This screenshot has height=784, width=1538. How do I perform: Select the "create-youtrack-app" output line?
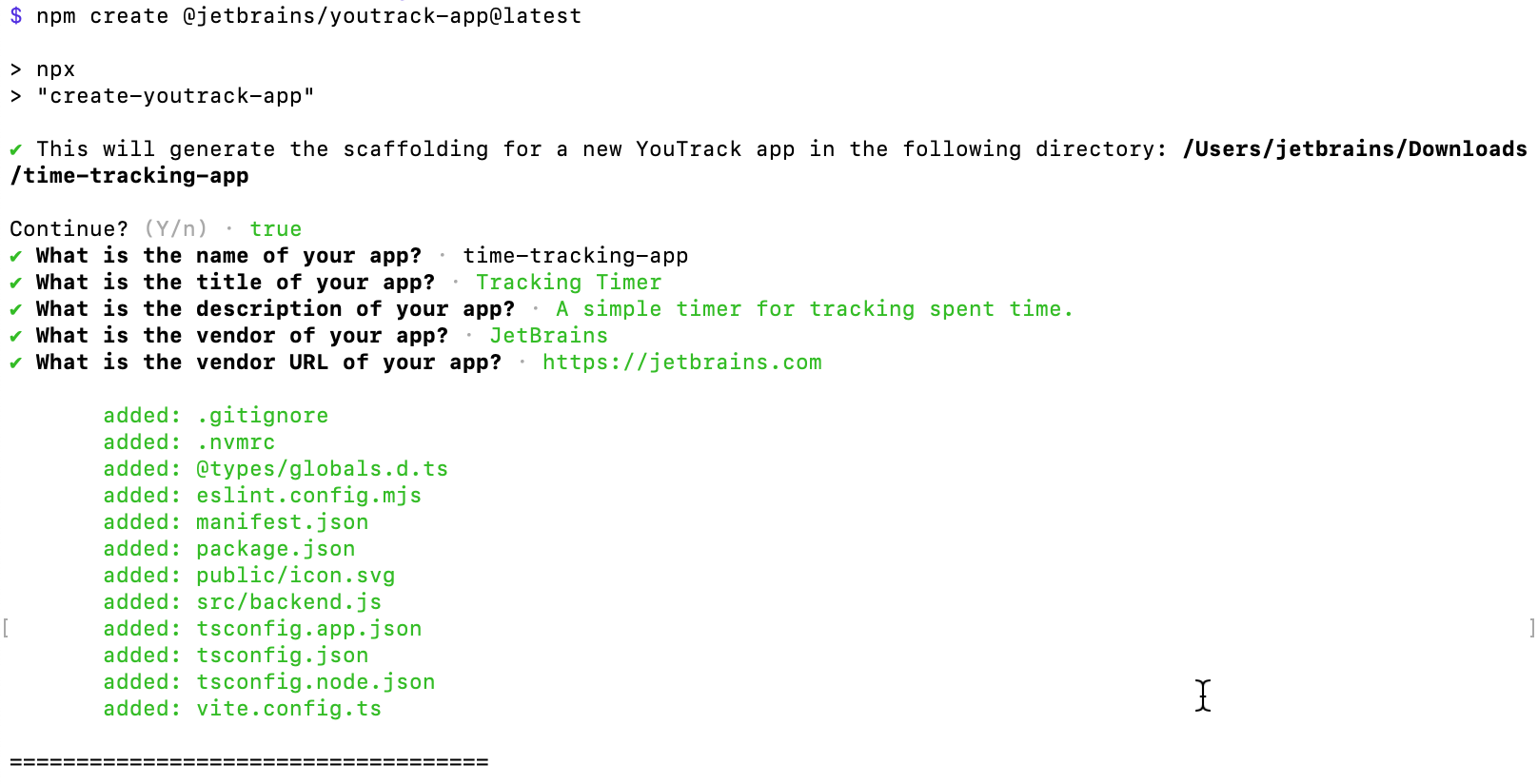tap(162, 96)
